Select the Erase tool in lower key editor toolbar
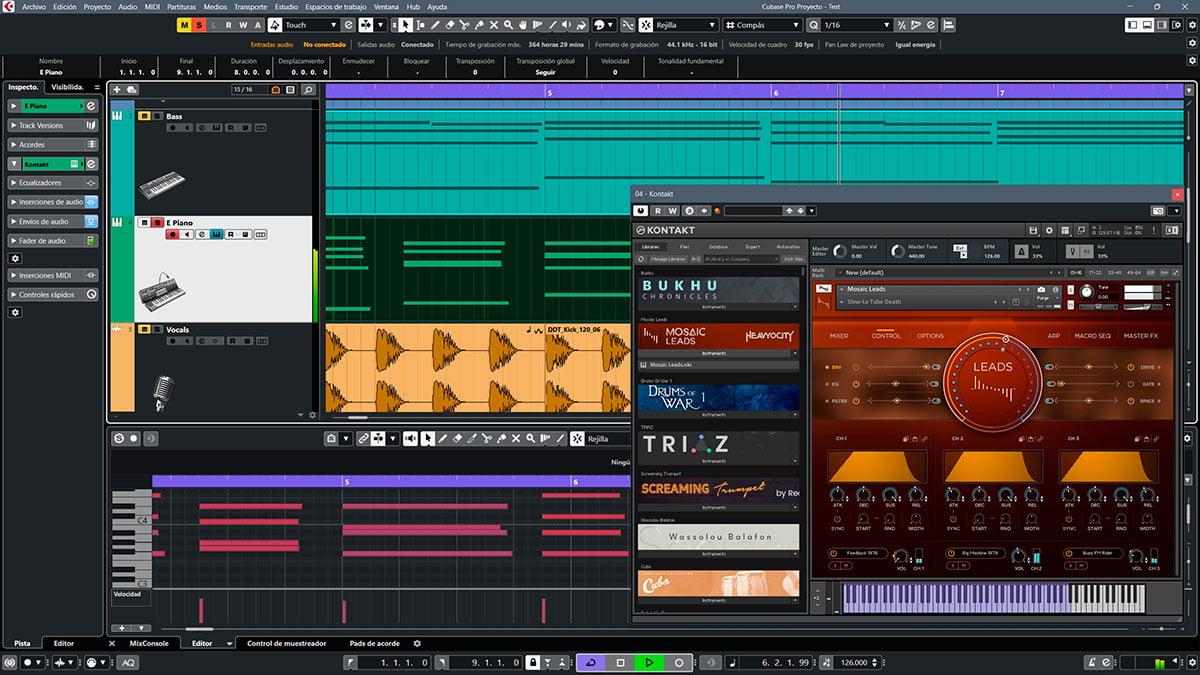 tap(457, 438)
